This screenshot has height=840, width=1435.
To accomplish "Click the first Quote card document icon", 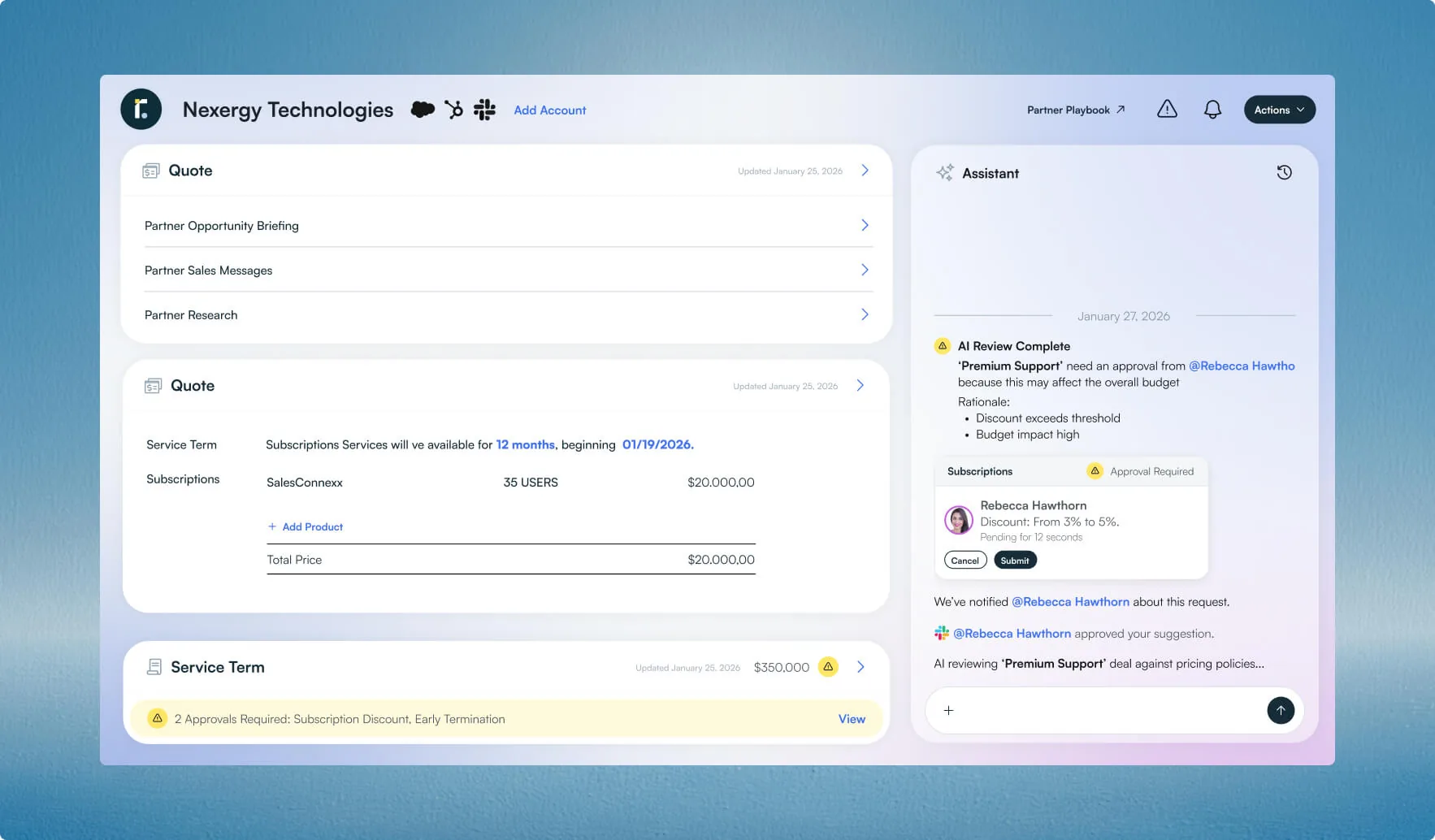I will pos(151,171).
